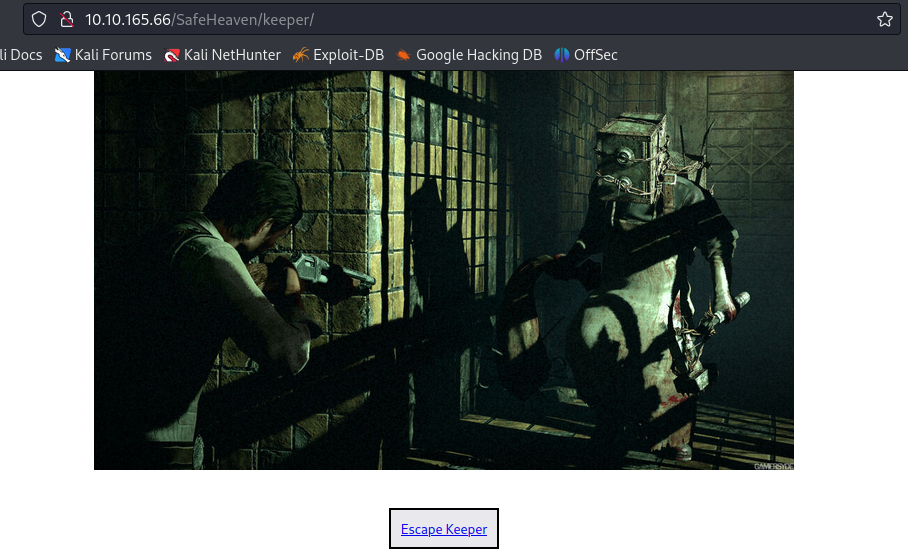908x554 pixels.
Task: Visit the OffSec bookmark label
Action: [596, 55]
